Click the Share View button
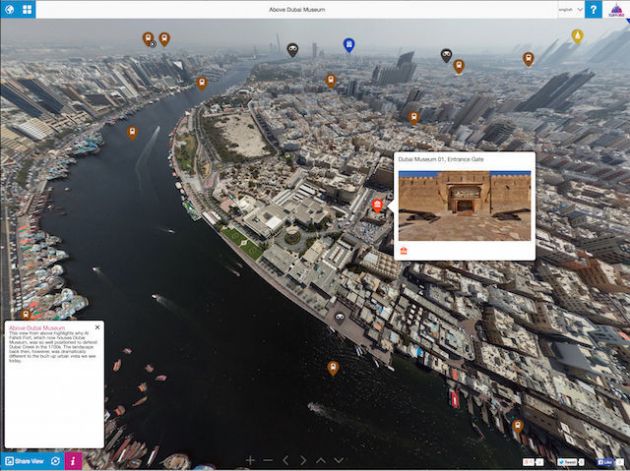Screen dimensions: 630x471 tap(23, 461)
